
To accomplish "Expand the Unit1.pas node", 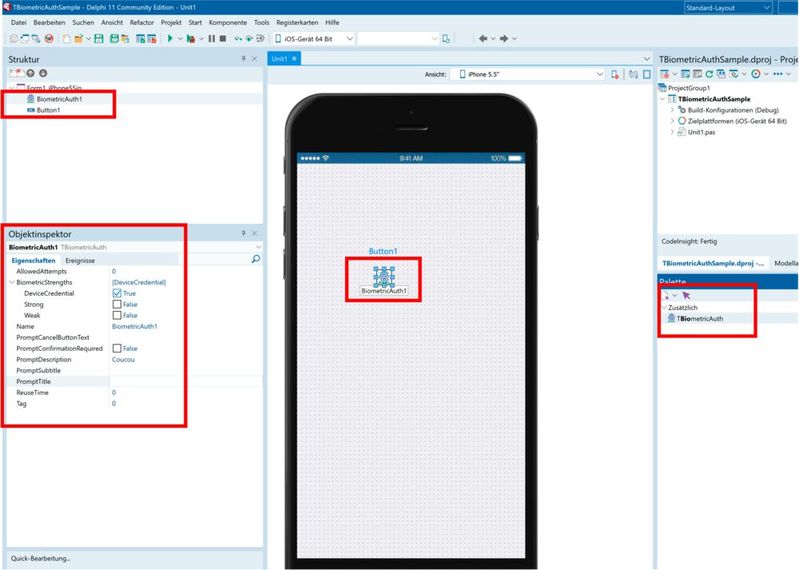I will click(x=672, y=132).
